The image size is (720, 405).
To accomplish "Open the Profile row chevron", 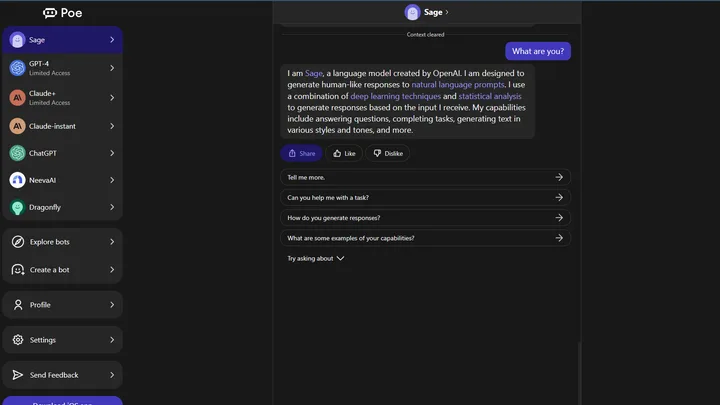I will click(112, 304).
